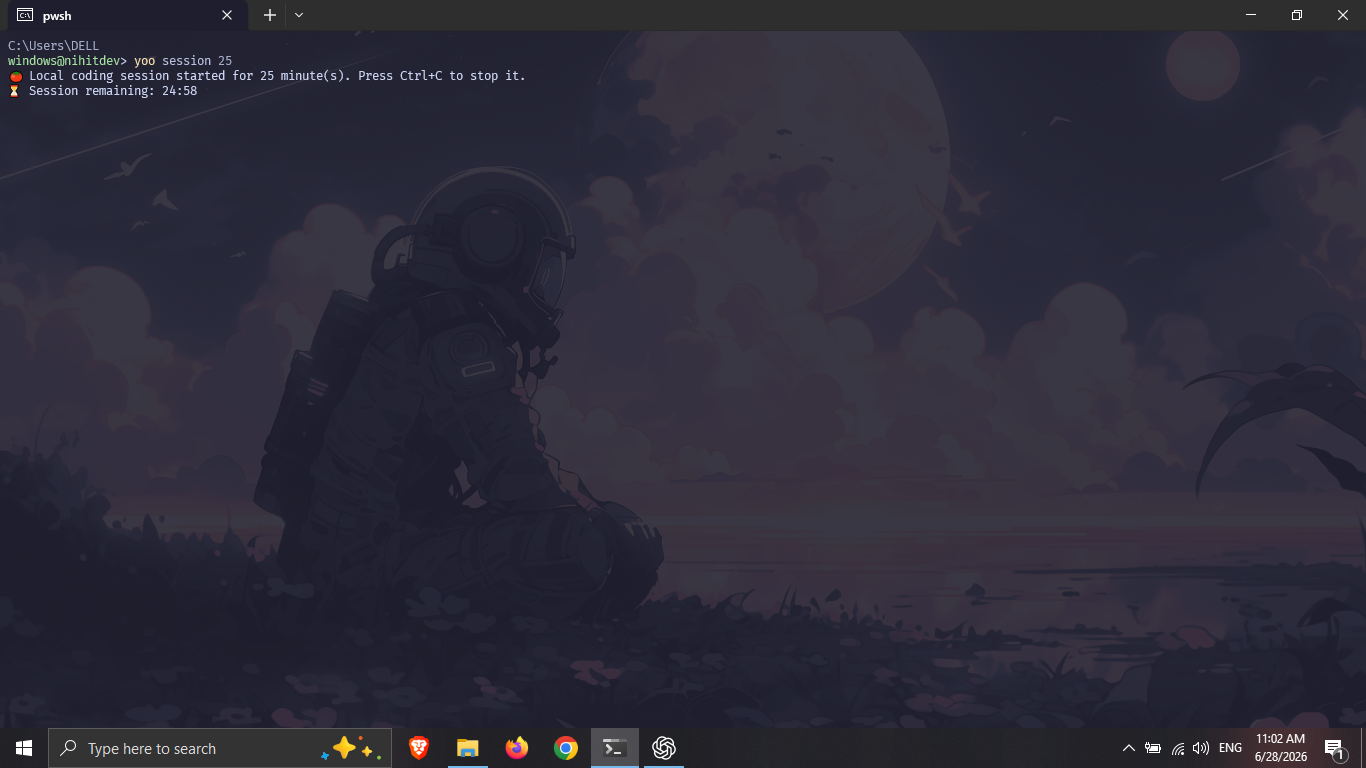Viewport: 1366px width, 768px height.
Task: Launch Google Chrome from taskbar
Action: [x=566, y=748]
